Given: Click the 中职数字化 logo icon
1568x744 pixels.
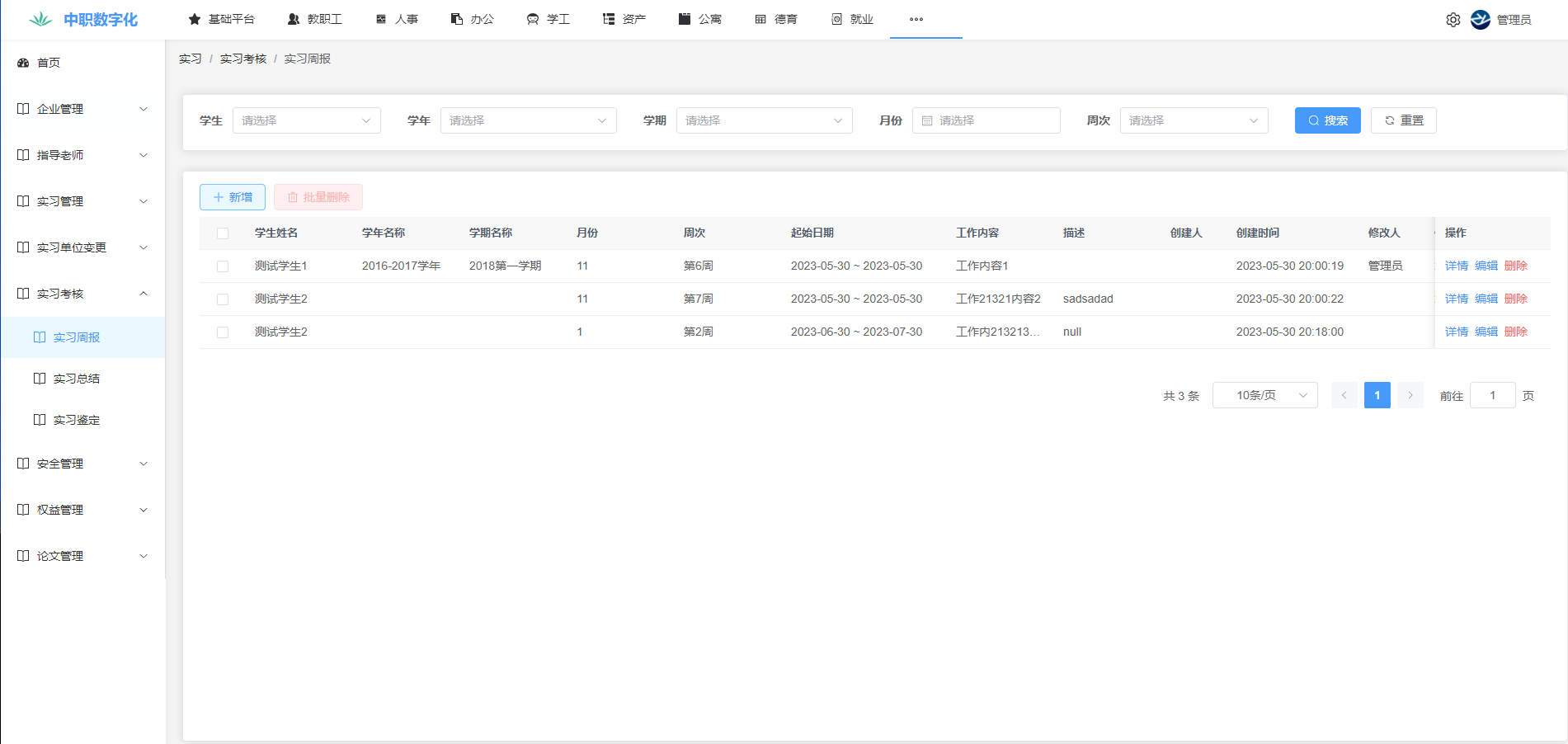Looking at the screenshot, I should (40, 20).
